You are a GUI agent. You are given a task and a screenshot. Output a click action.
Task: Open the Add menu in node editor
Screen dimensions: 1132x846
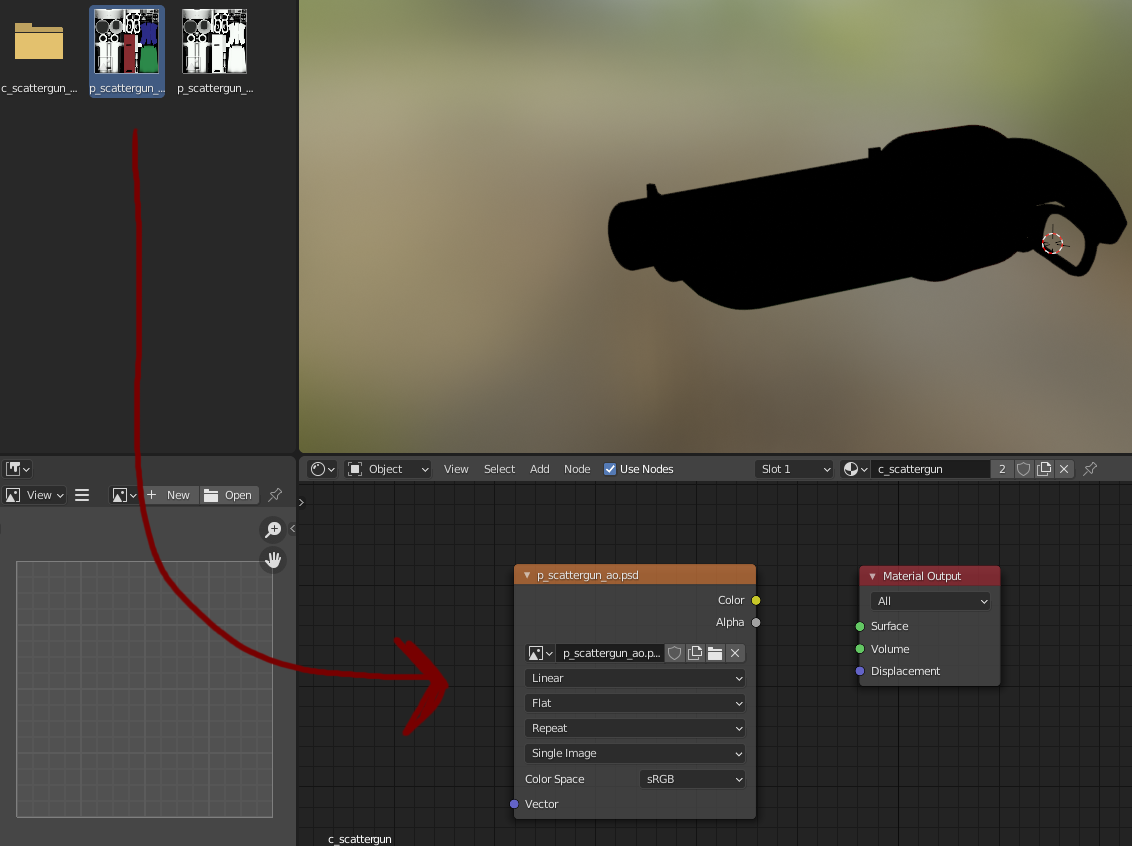[539, 469]
